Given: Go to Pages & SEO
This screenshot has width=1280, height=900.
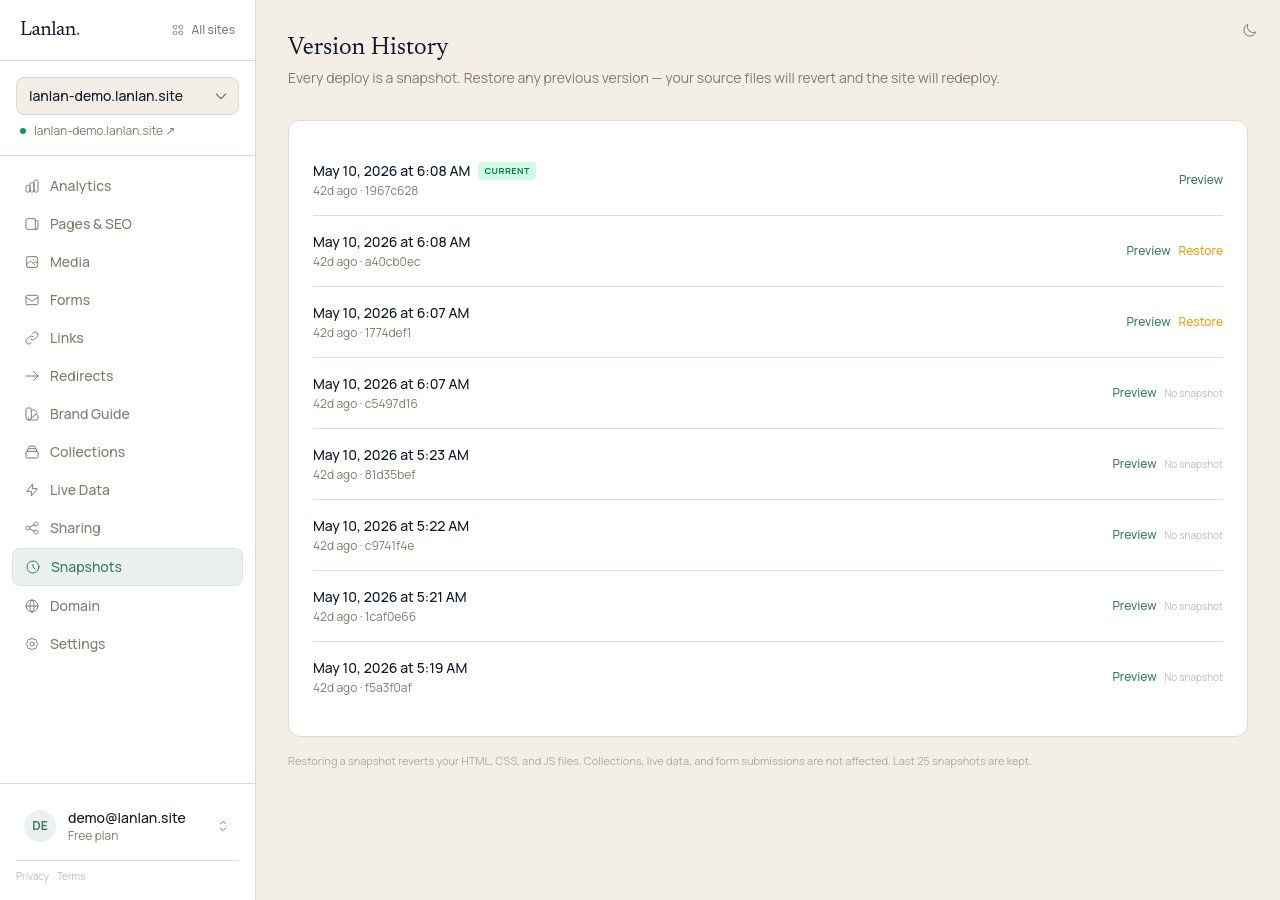Looking at the screenshot, I should click(127, 224).
